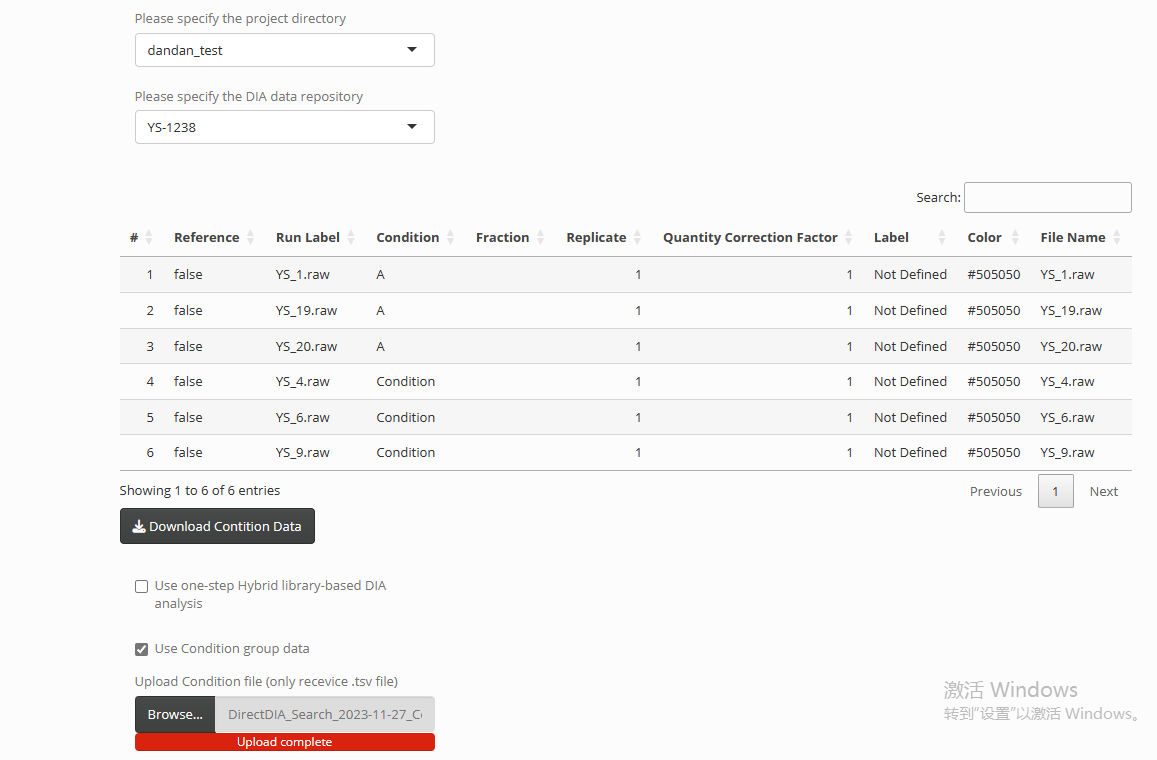The height and width of the screenshot is (760, 1157).
Task: Click the Previous pagination link
Action: click(995, 492)
